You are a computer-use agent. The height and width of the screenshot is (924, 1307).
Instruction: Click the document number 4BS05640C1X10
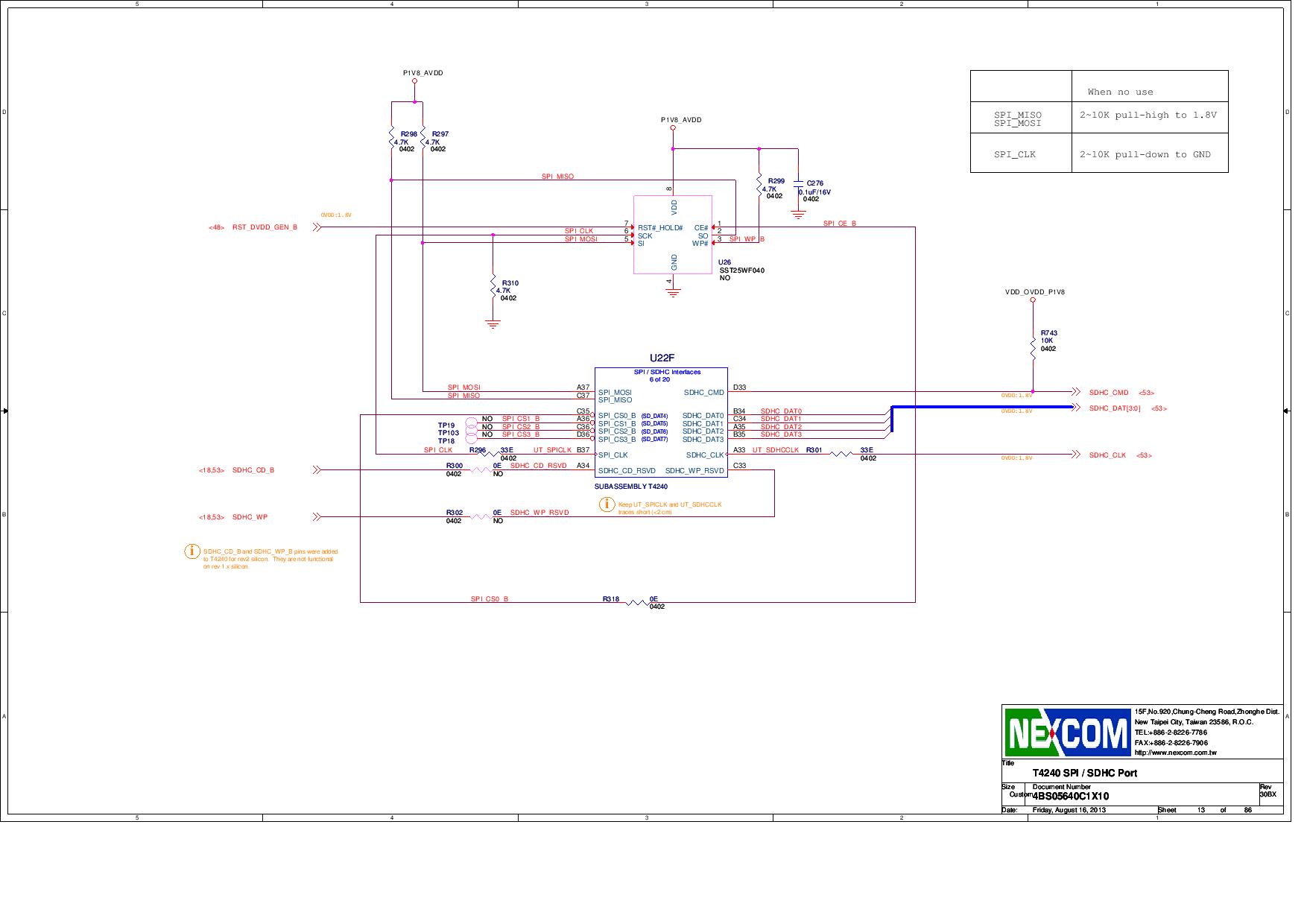coord(1070,796)
